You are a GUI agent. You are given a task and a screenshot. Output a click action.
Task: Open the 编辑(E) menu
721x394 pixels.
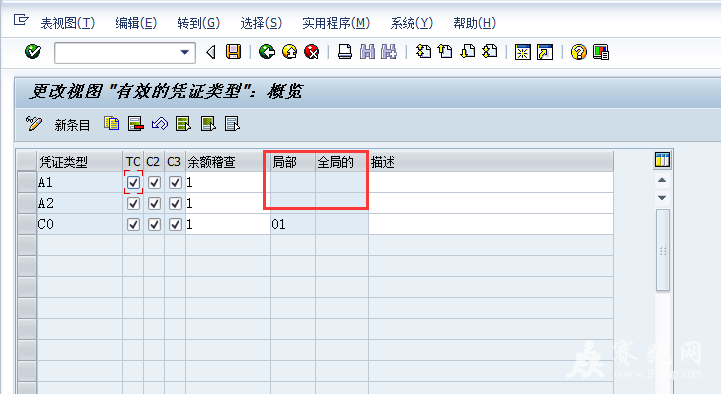(x=136, y=23)
